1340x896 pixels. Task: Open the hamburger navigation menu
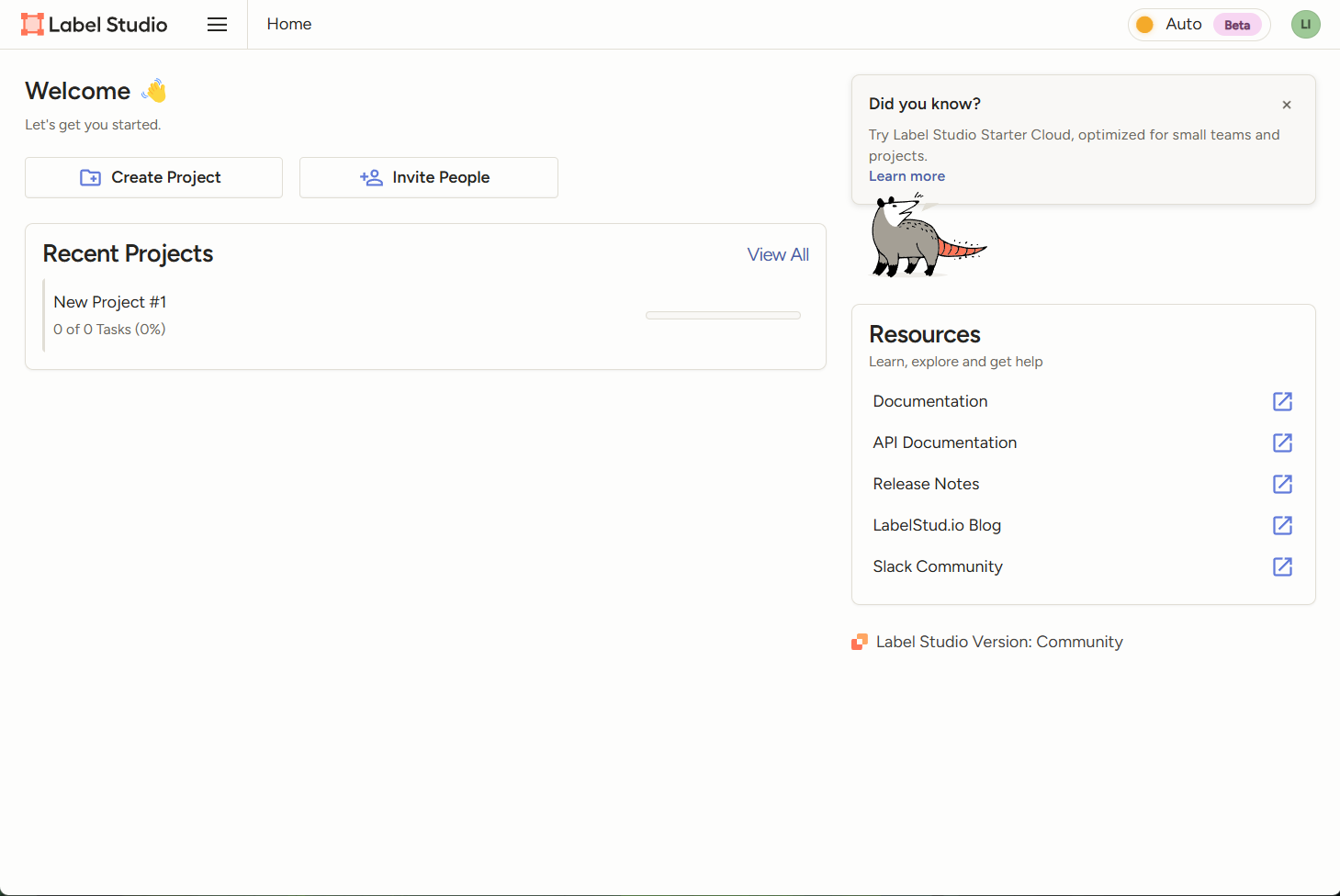[x=217, y=25]
